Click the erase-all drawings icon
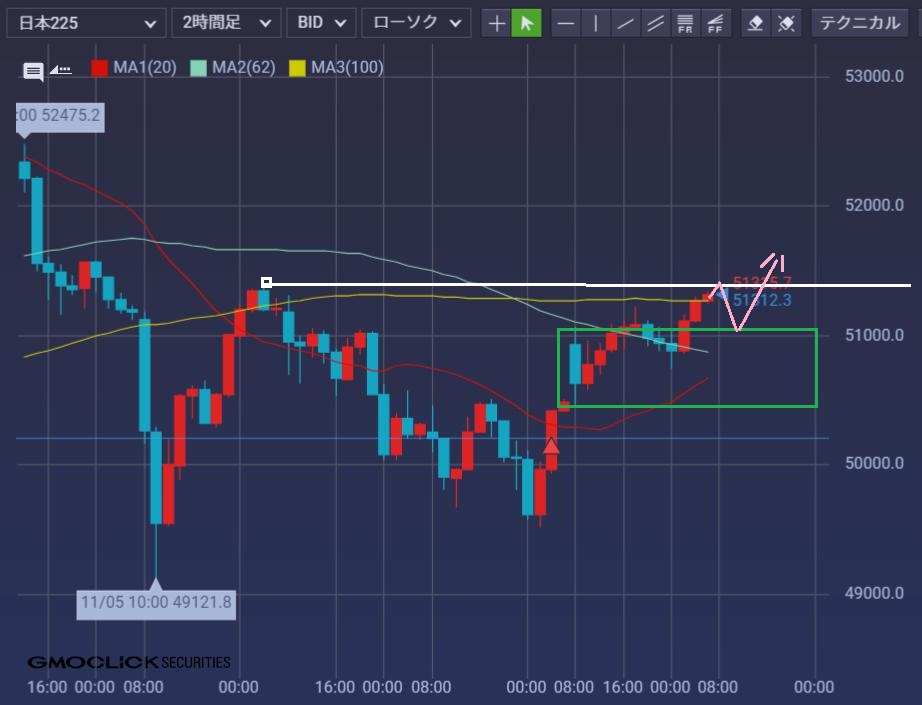922x705 pixels. click(x=786, y=23)
